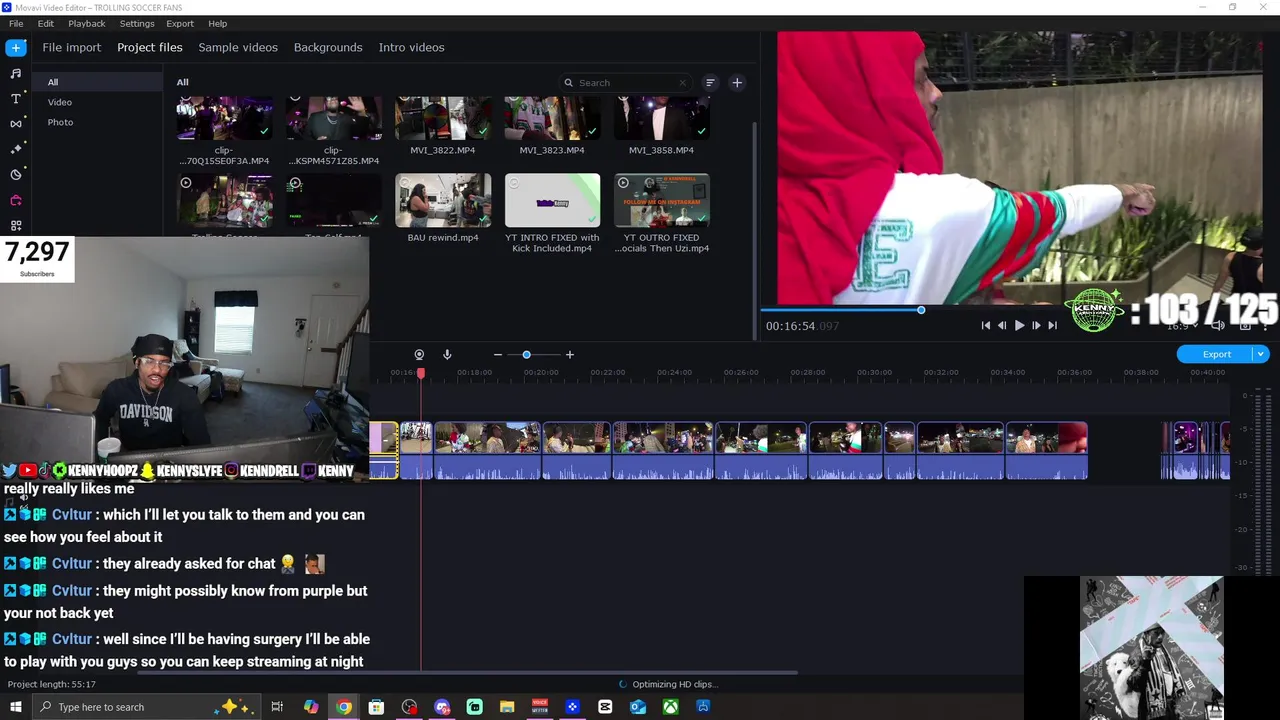
Task: Skip to next clip in preview
Action: click(x=1052, y=325)
